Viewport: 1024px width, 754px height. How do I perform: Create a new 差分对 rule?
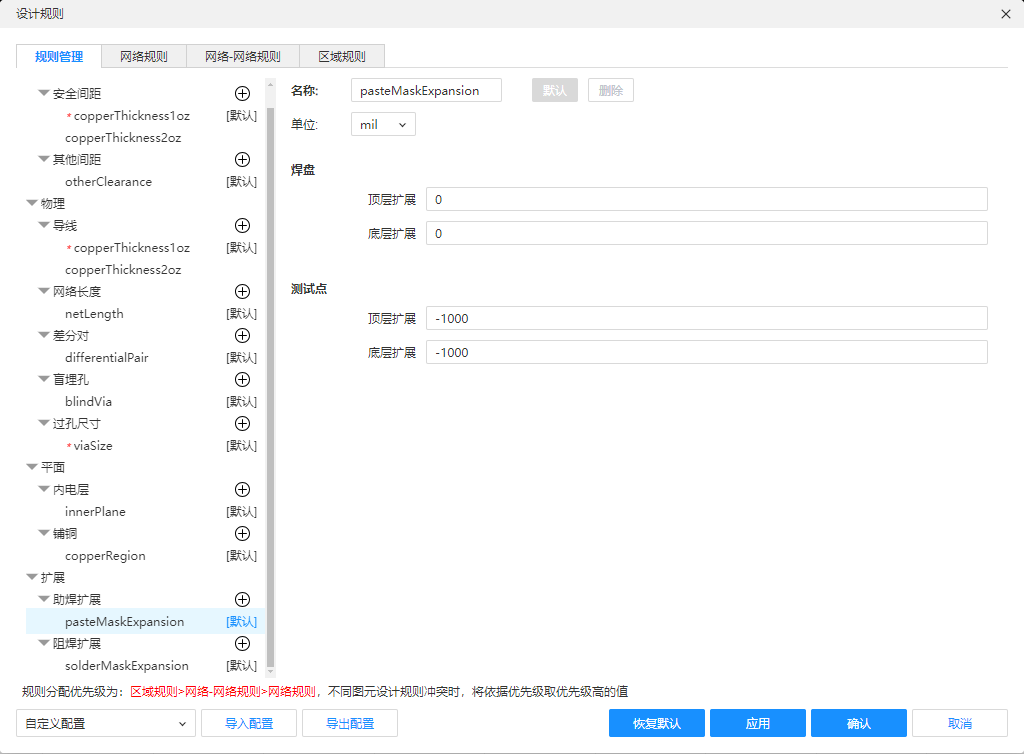point(242,335)
